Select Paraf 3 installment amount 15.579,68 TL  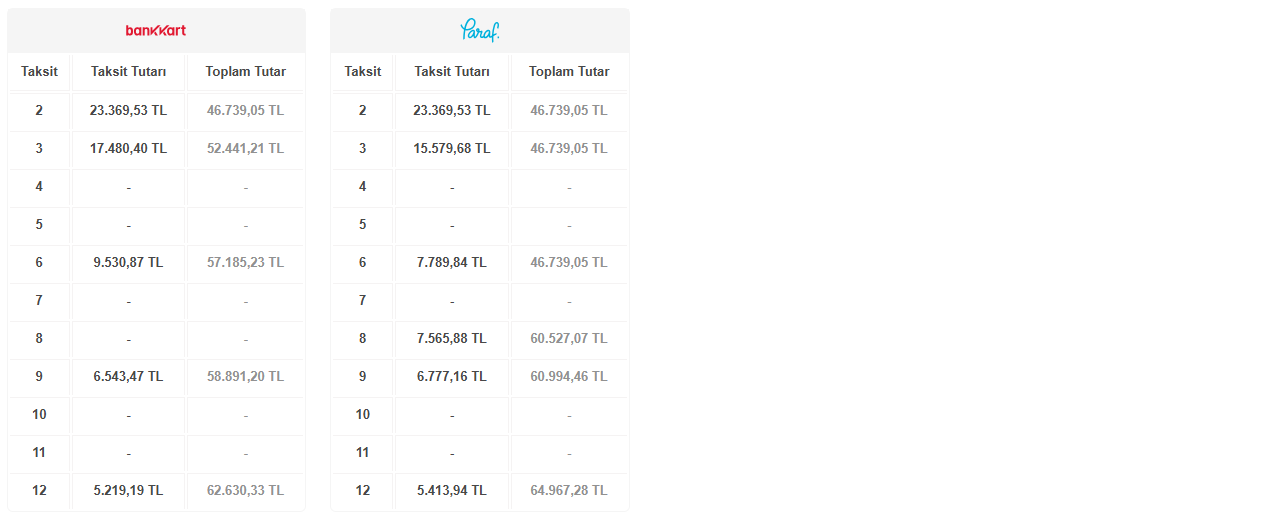[x=452, y=148]
